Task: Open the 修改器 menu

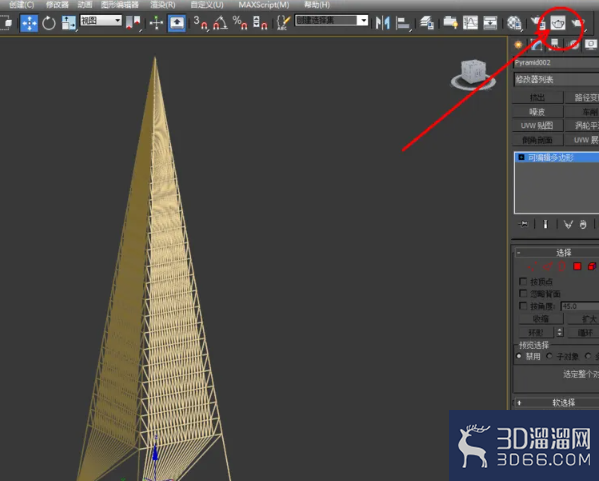Action: tap(57, 5)
